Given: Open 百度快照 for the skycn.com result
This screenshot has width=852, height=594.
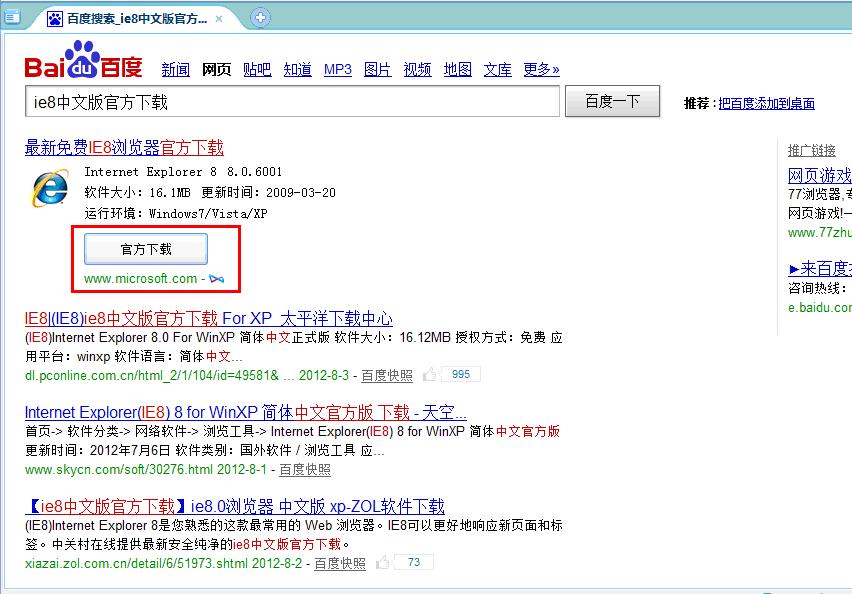Looking at the screenshot, I should [305, 469].
